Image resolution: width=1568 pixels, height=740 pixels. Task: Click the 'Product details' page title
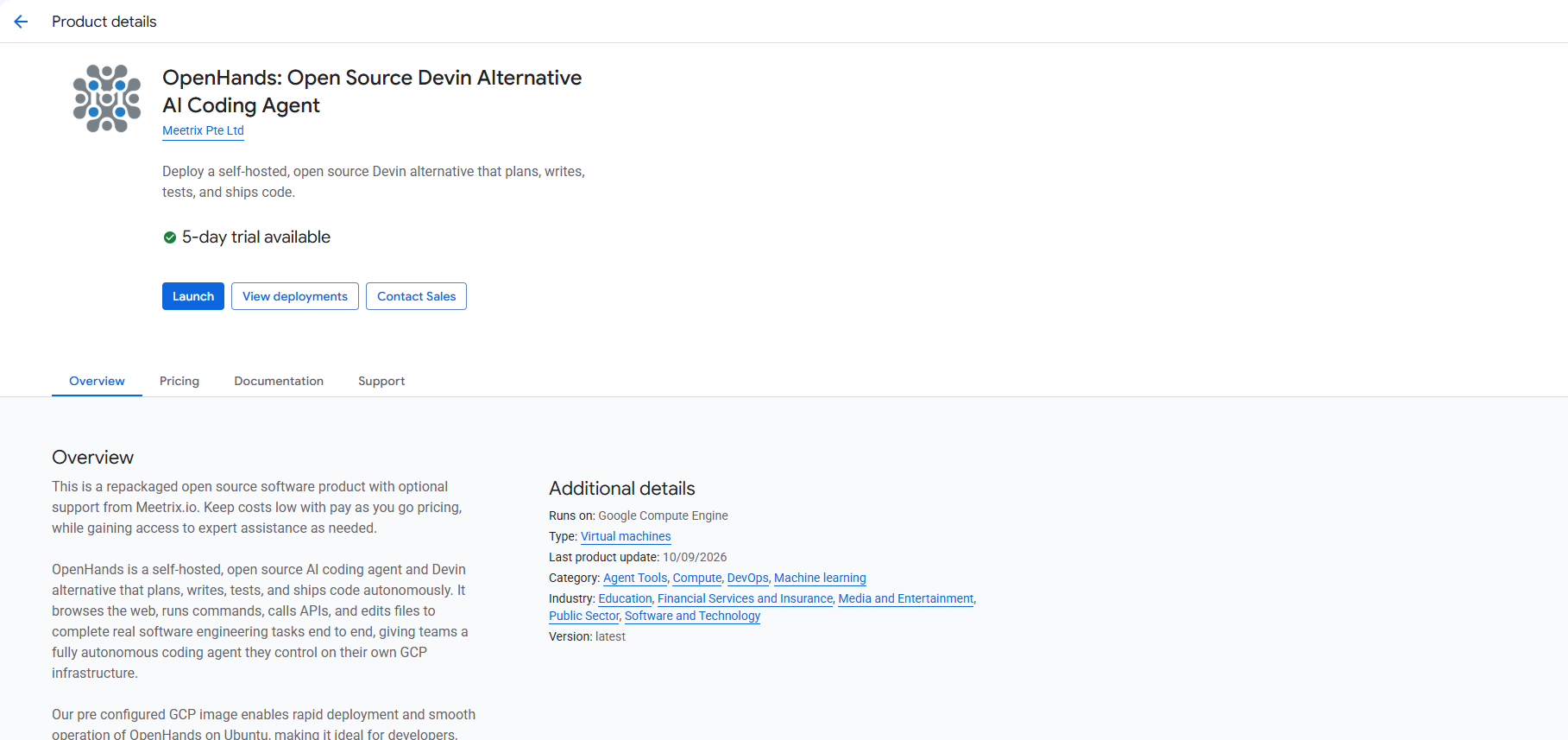point(104,22)
